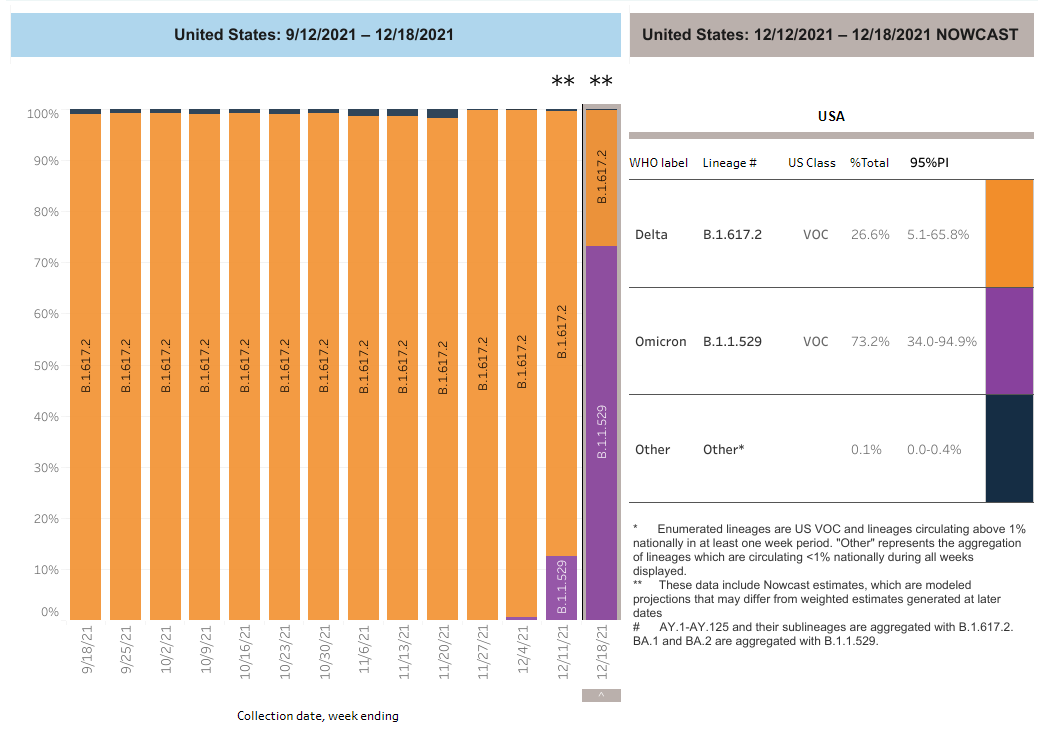Select the orange Delta color swatch in table

tap(1009, 233)
